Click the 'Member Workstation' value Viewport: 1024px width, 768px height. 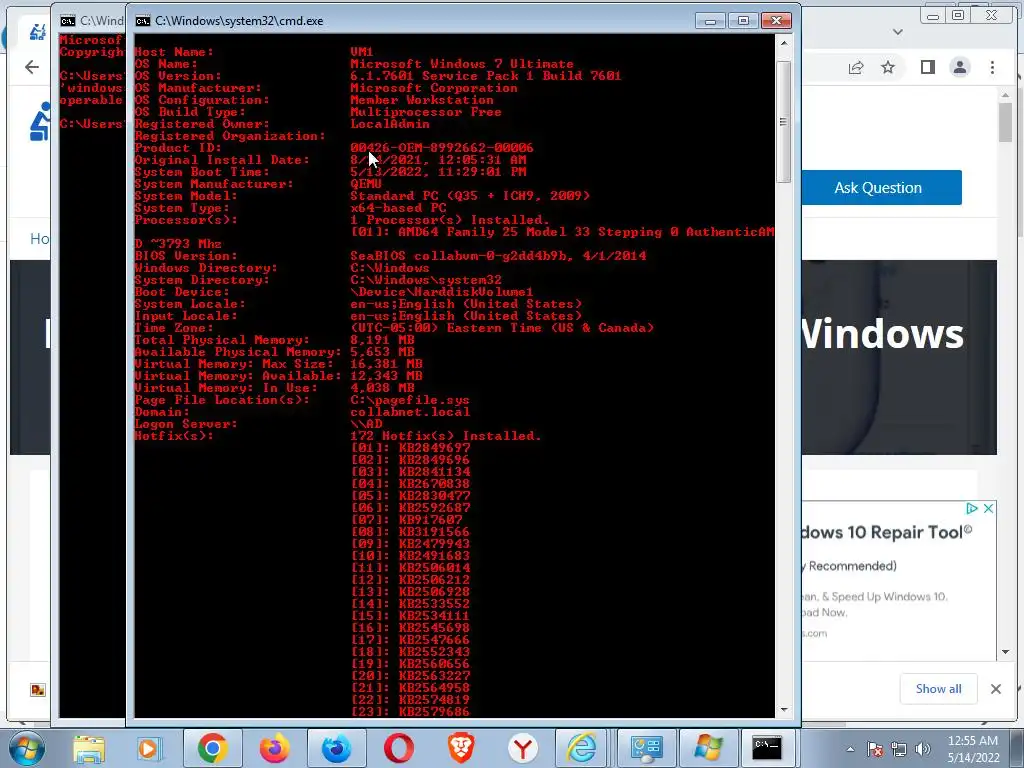tap(422, 100)
